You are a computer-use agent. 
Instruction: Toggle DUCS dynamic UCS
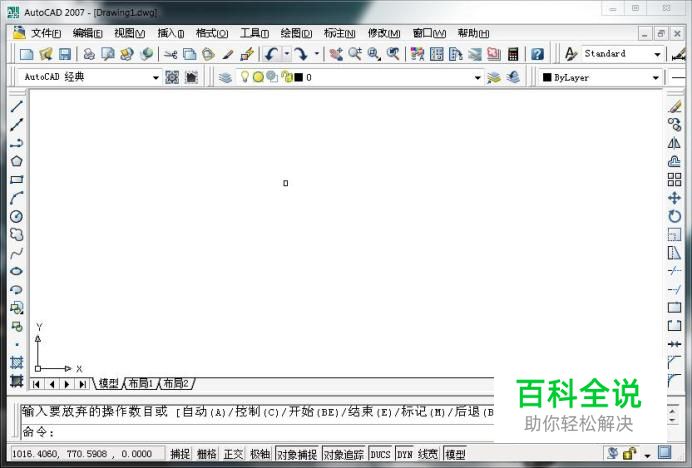click(380, 454)
